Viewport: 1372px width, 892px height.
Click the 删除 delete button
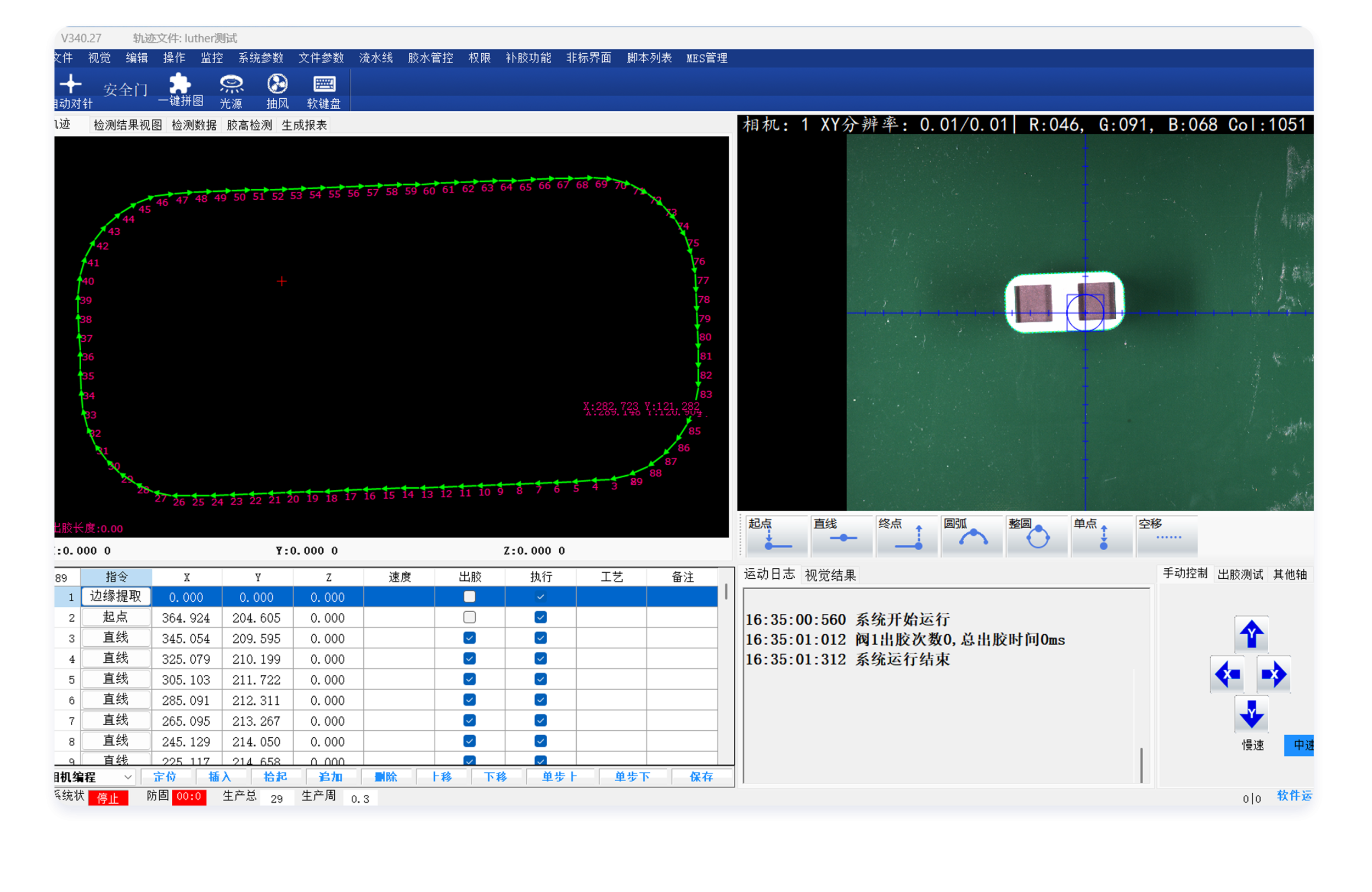click(386, 777)
